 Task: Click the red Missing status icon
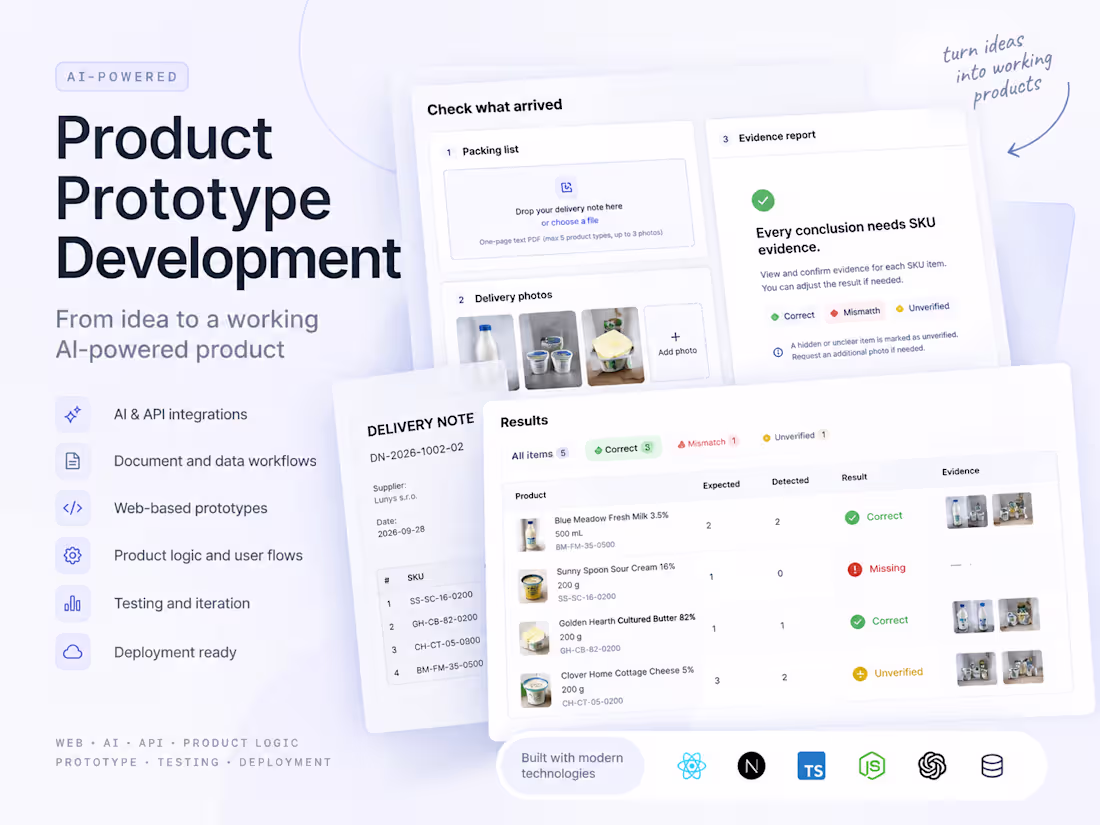click(854, 570)
